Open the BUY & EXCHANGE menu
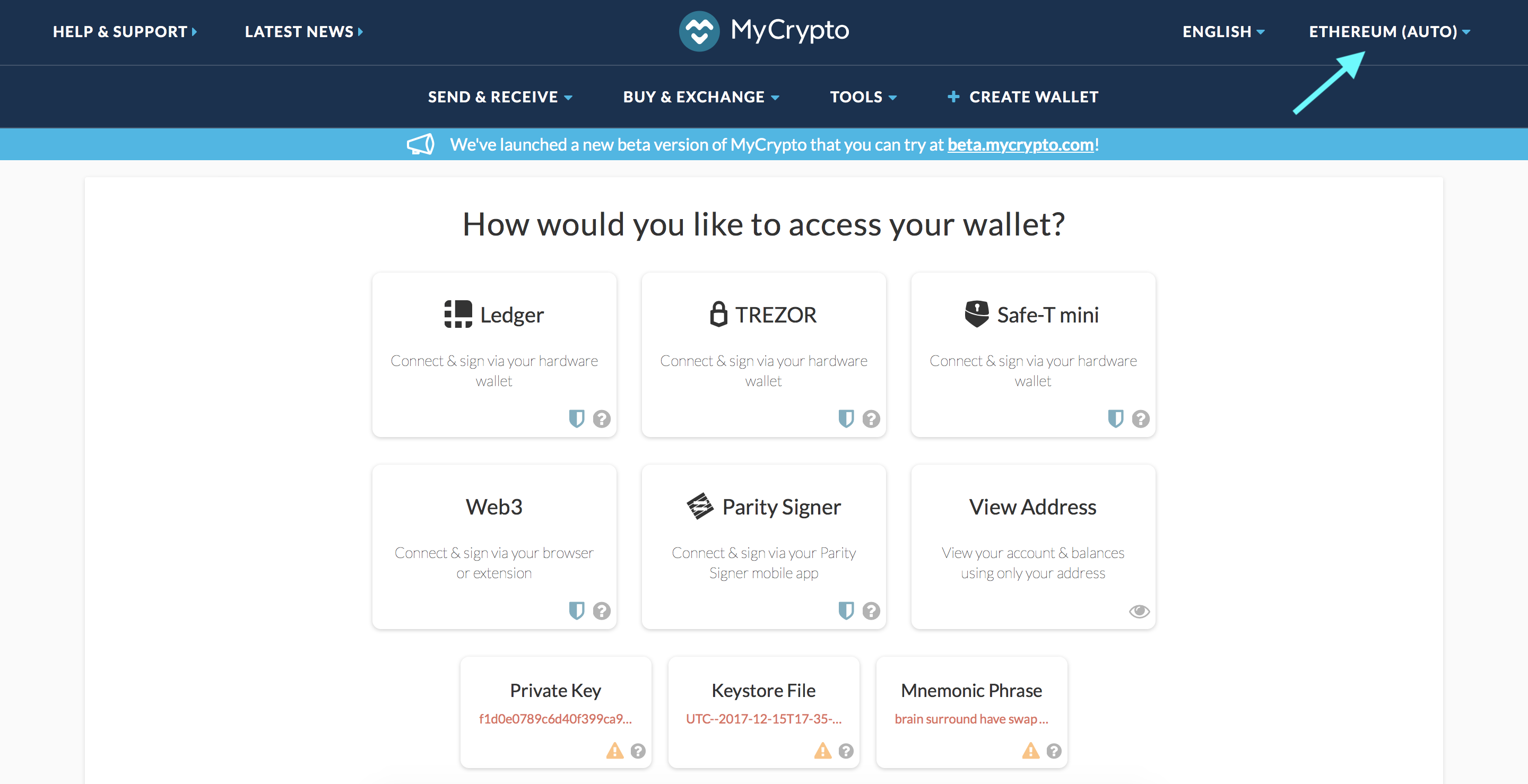The height and width of the screenshot is (784, 1528). pyautogui.click(x=699, y=96)
